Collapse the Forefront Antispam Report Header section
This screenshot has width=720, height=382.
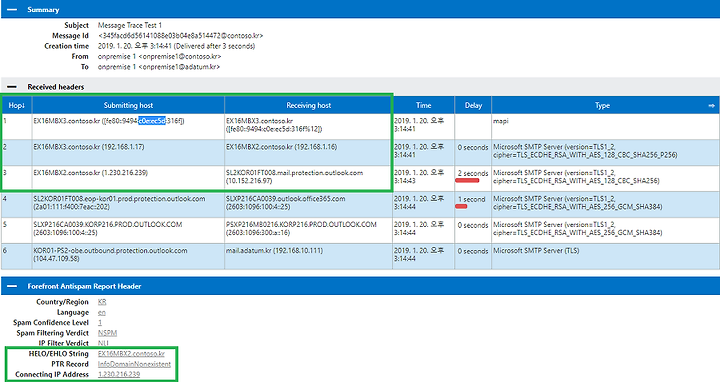(12, 286)
